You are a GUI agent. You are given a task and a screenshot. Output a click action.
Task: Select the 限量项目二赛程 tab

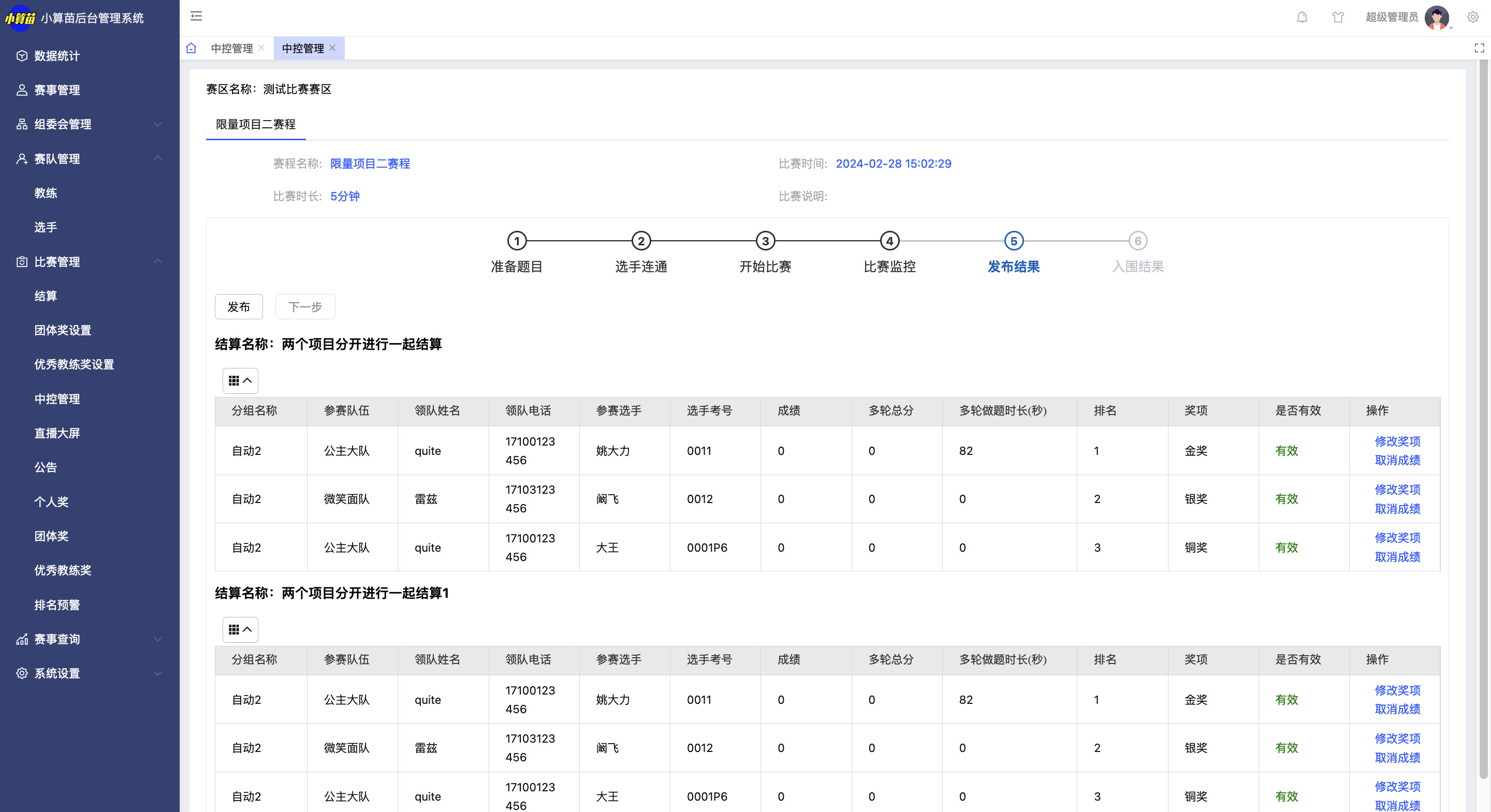[255, 124]
